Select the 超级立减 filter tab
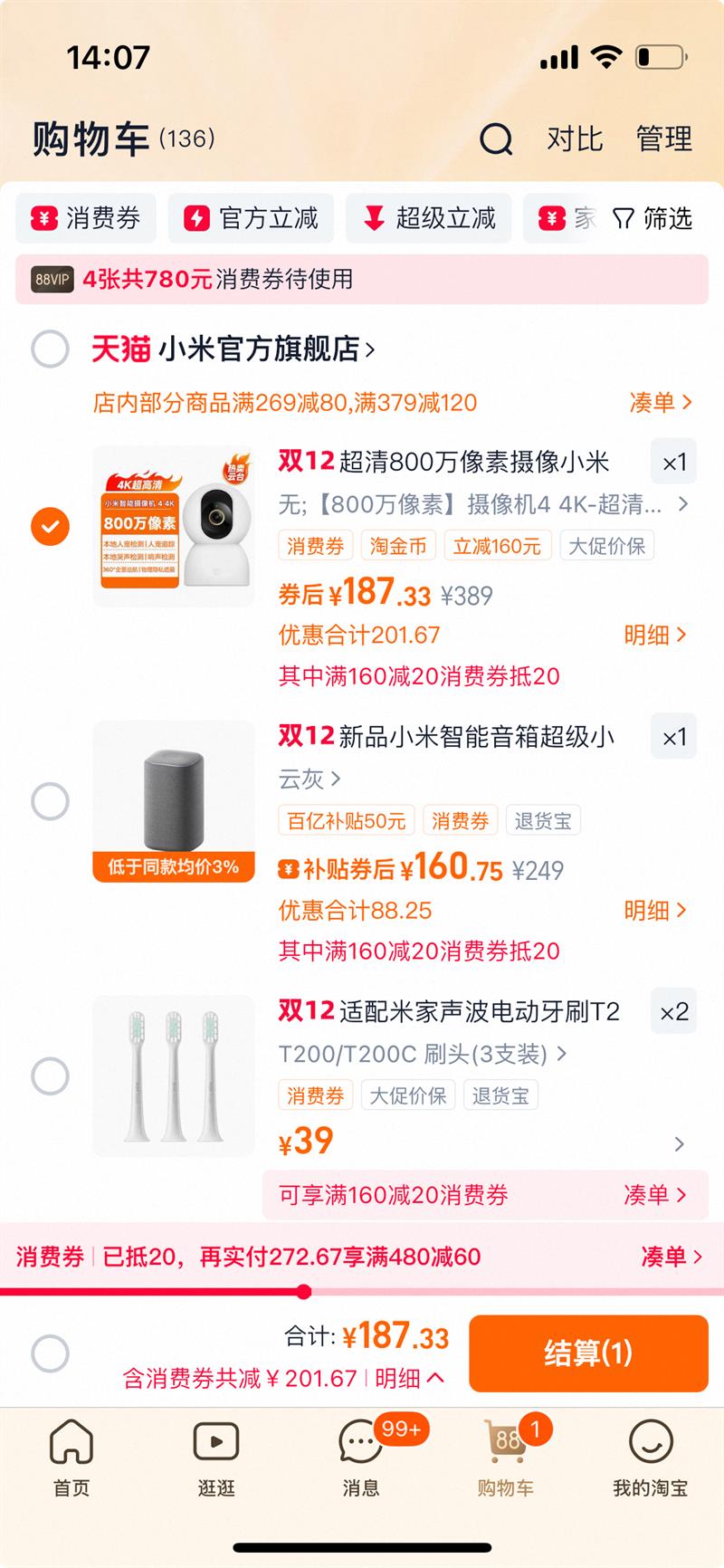 (x=428, y=218)
